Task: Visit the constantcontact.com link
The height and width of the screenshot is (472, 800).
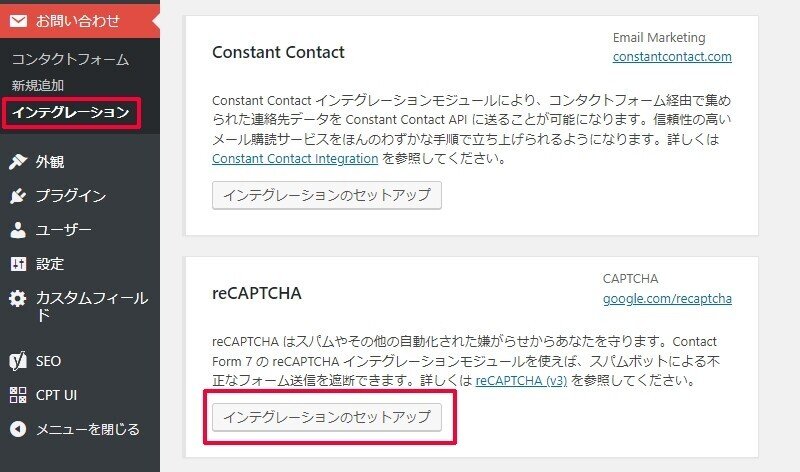Action: pos(672,57)
